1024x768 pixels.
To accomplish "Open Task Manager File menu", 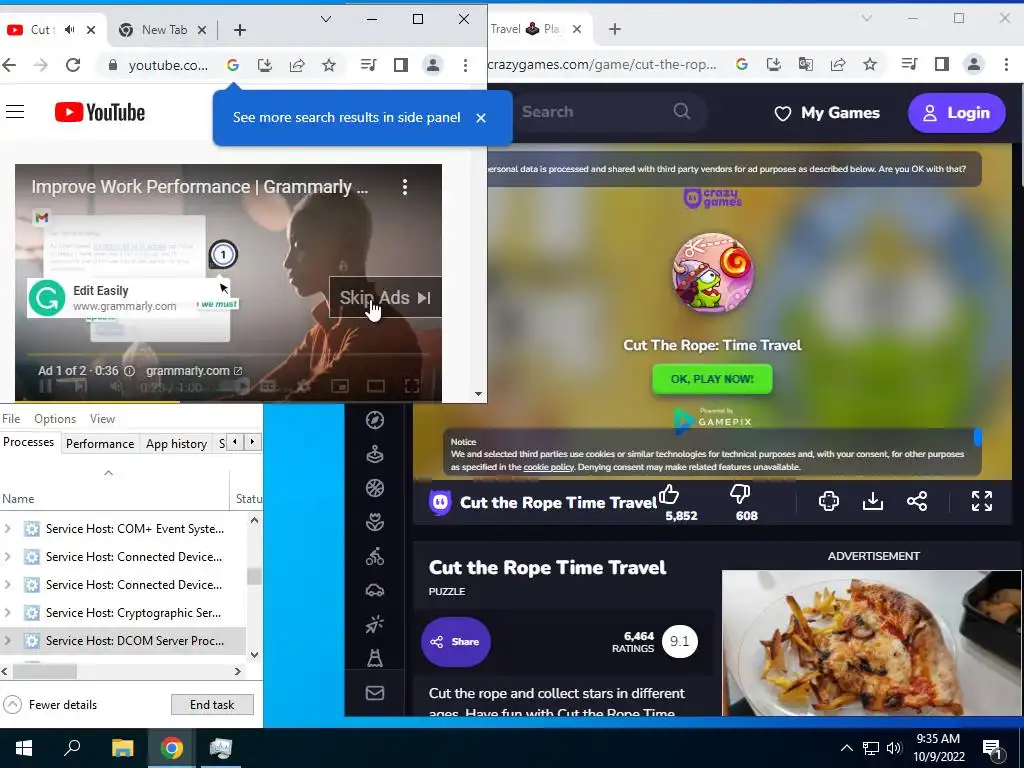I will pyautogui.click(x=11, y=419).
